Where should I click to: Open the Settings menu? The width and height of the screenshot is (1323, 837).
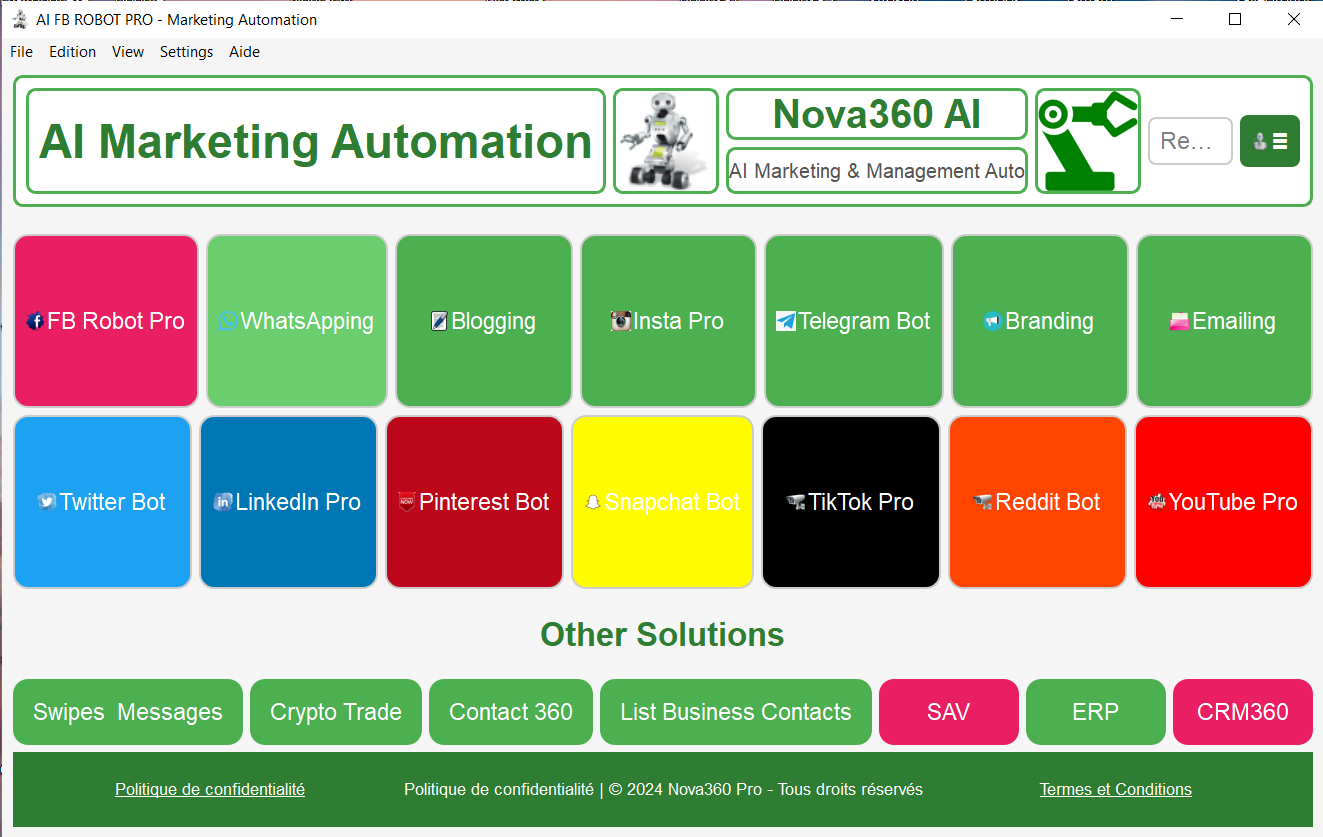186,52
